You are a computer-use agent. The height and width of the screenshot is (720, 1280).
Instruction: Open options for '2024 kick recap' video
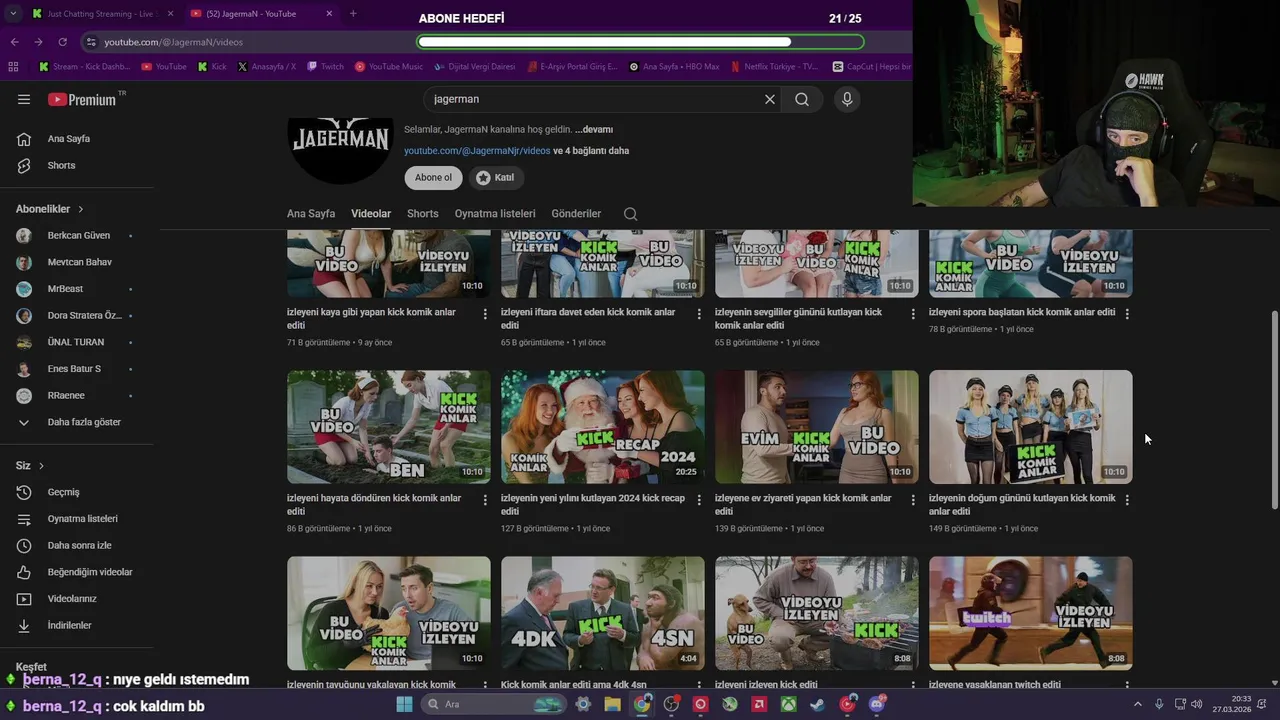tap(699, 500)
